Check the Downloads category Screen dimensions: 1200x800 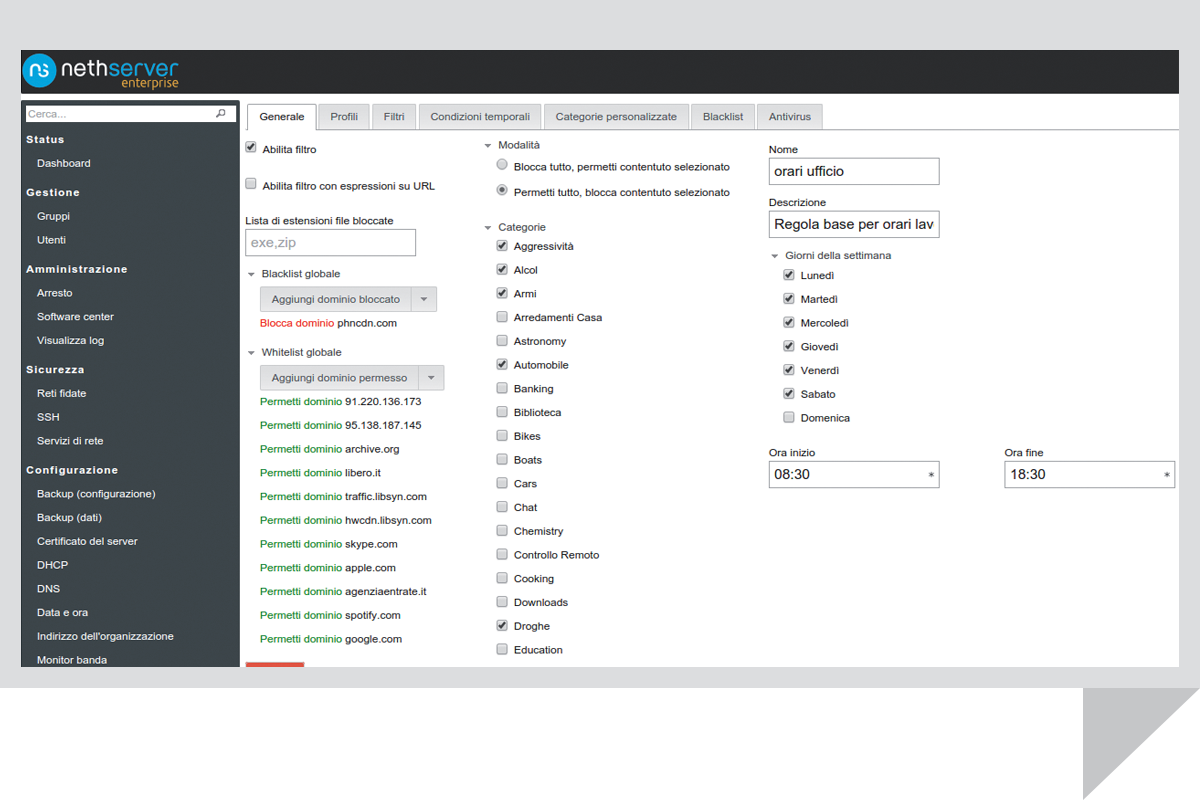[x=502, y=602]
